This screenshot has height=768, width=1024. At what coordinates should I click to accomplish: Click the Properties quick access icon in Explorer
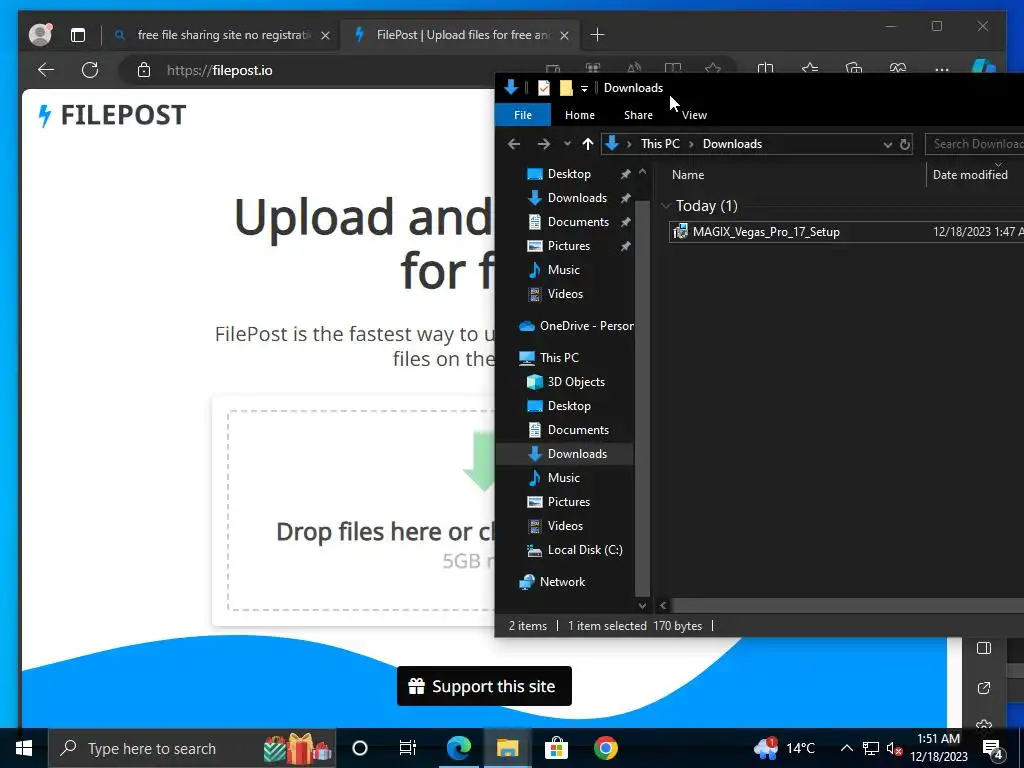[x=543, y=88]
